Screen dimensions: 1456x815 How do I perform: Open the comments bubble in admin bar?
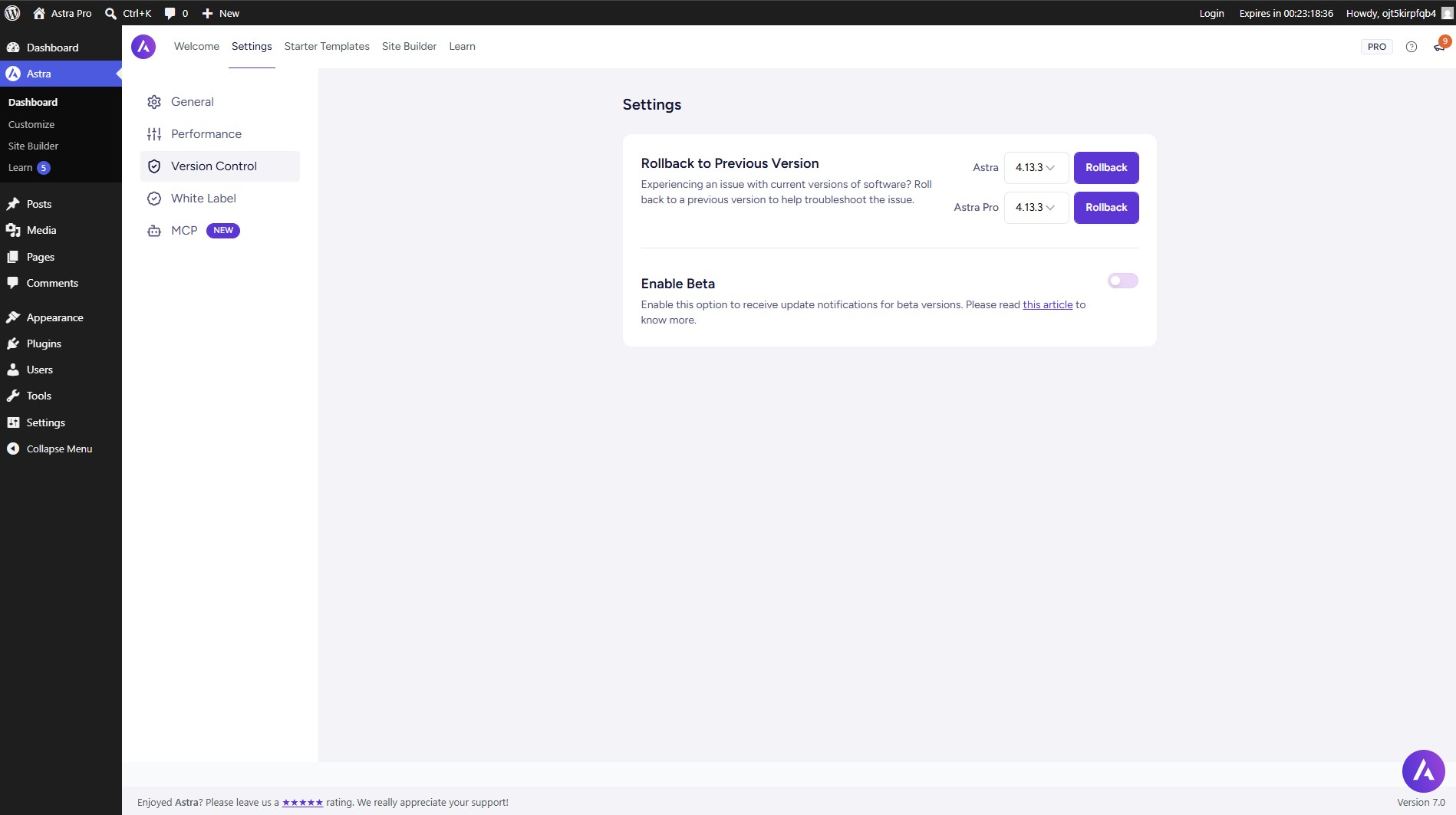(170, 13)
